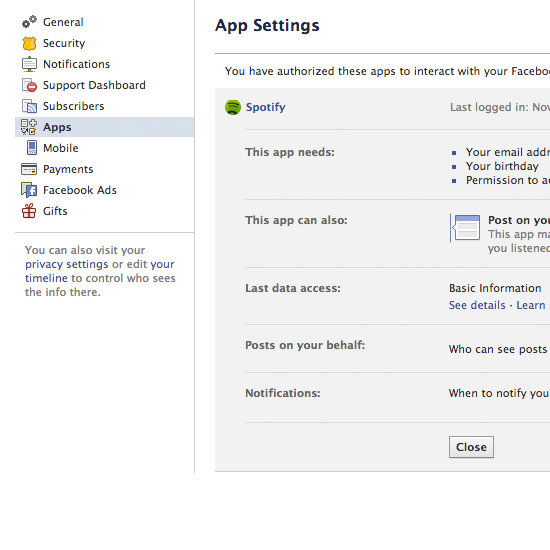The image size is (550, 550).
Task: Click the 'Posts on your behalf:' label
Action: (305, 345)
